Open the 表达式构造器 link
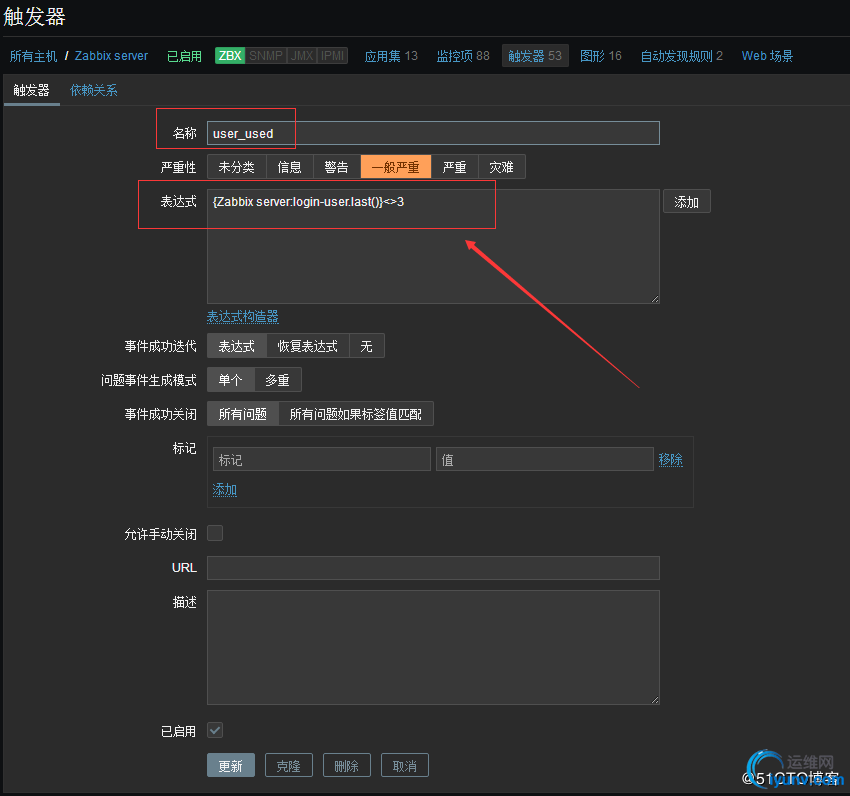 (242, 316)
